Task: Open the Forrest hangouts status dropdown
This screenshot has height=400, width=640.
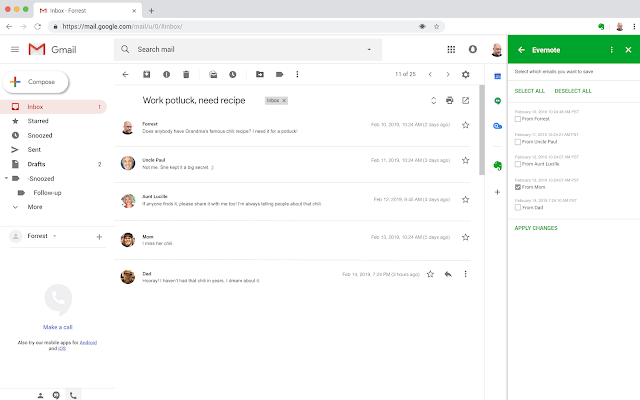Action: 55,236
